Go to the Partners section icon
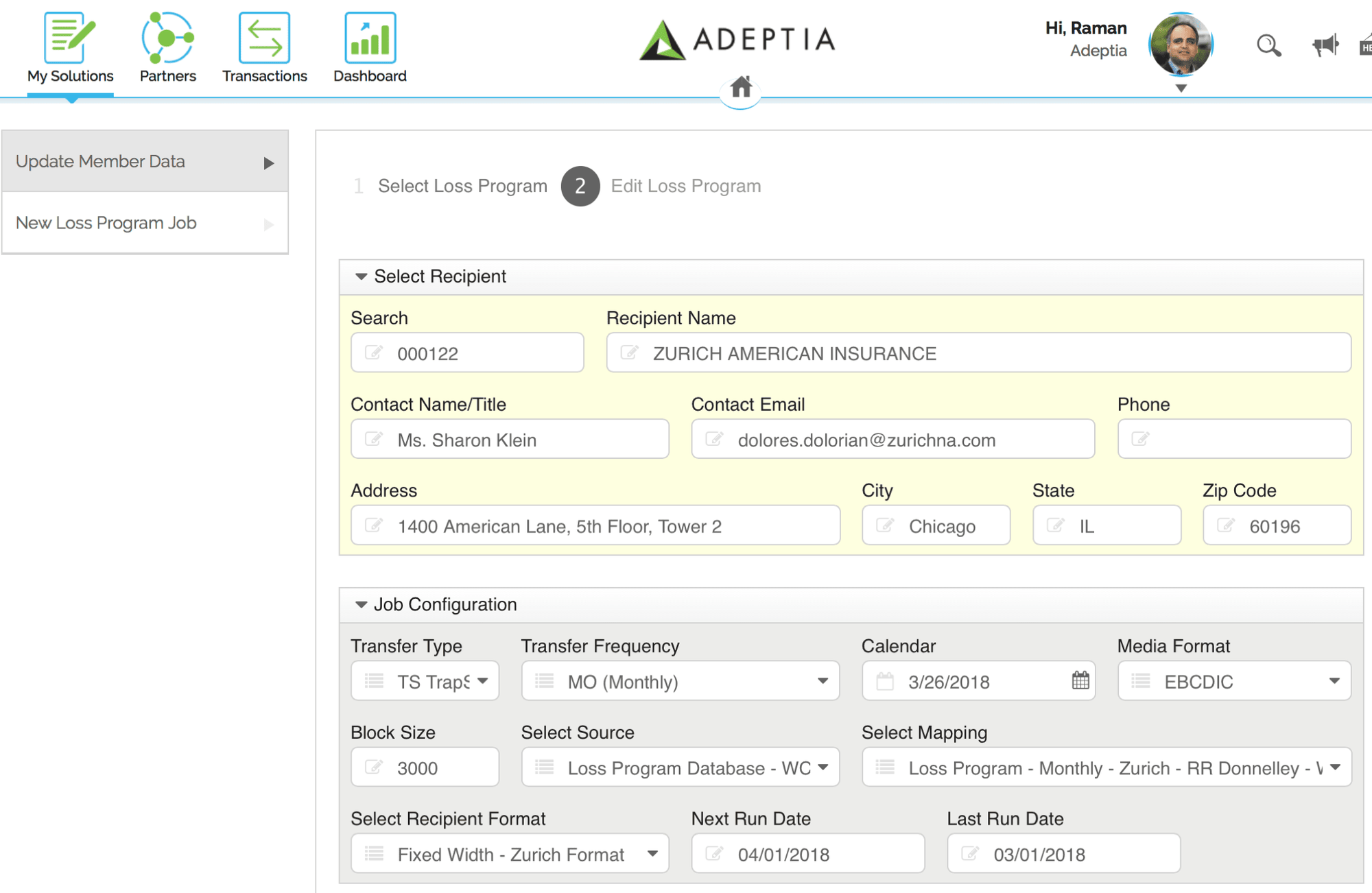The image size is (1372, 893). (x=167, y=38)
